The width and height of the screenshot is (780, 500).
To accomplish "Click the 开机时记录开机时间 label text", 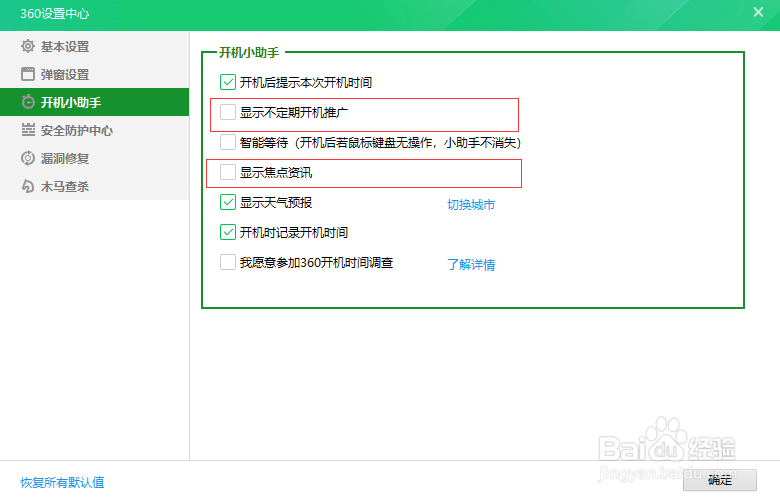I will pyautogui.click(x=294, y=232).
